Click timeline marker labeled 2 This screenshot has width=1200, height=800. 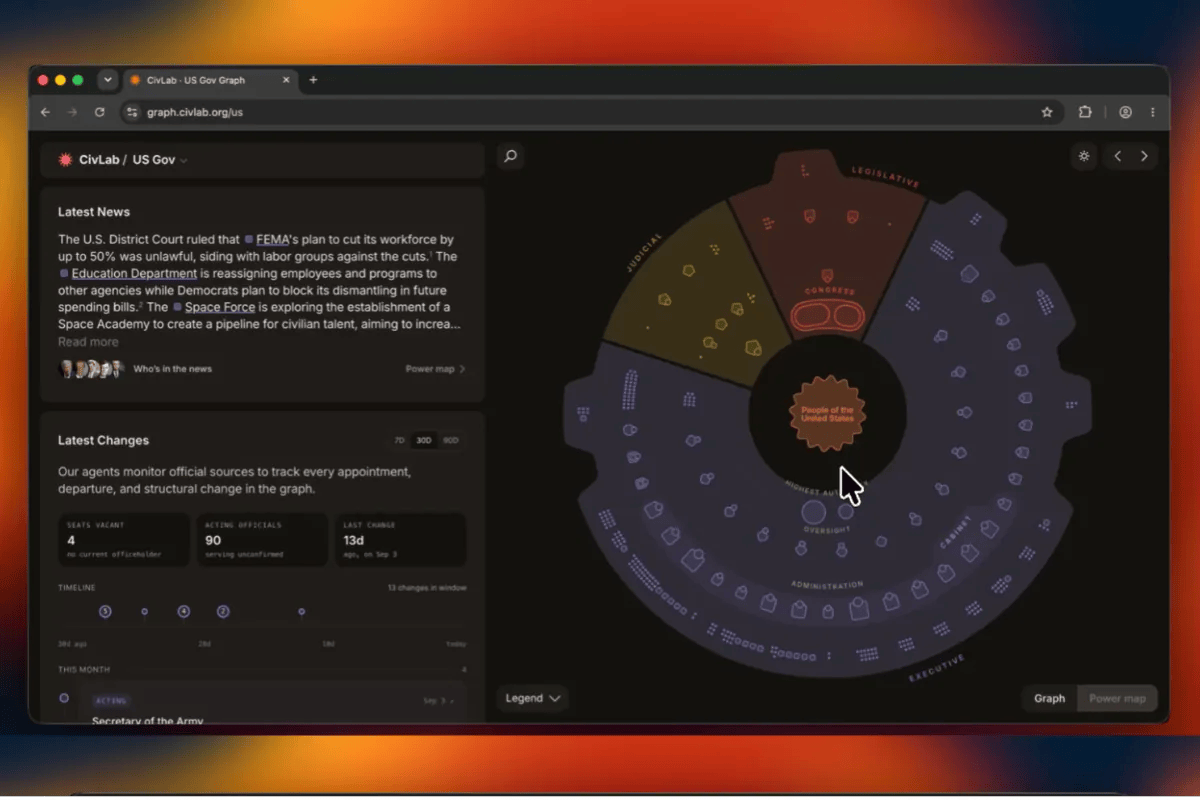[x=223, y=611]
